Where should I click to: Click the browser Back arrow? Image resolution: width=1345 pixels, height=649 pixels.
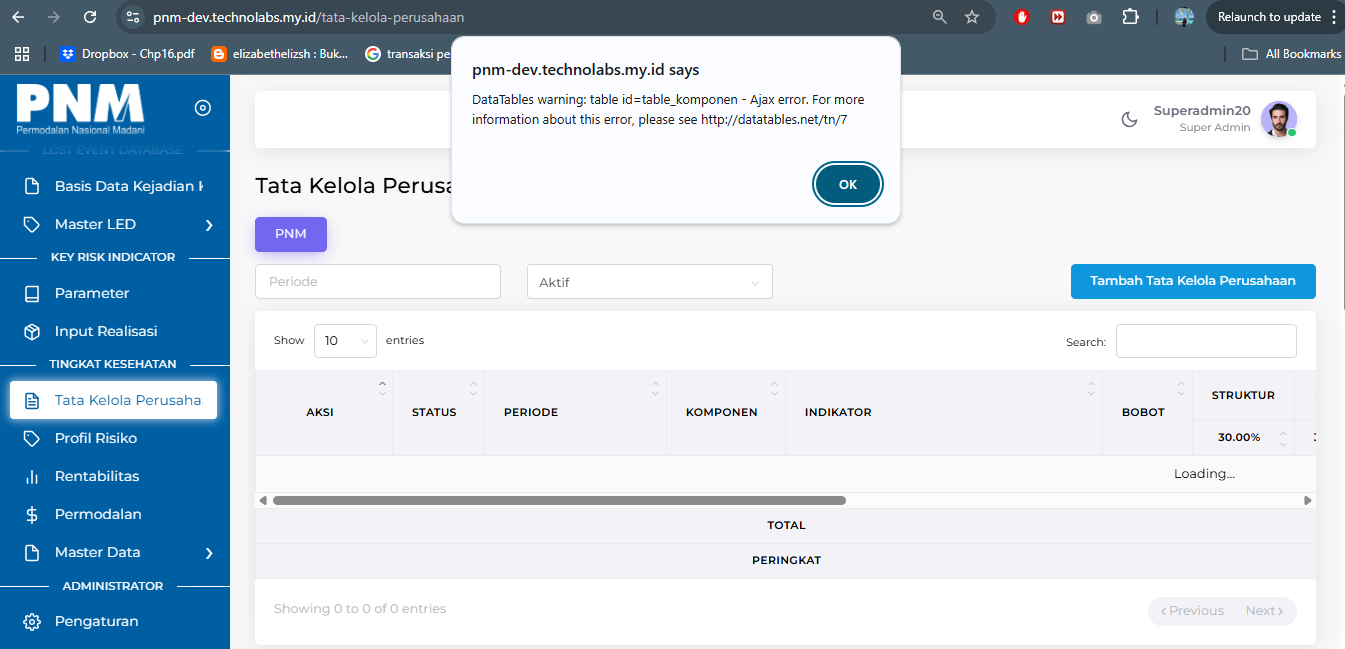[18, 17]
